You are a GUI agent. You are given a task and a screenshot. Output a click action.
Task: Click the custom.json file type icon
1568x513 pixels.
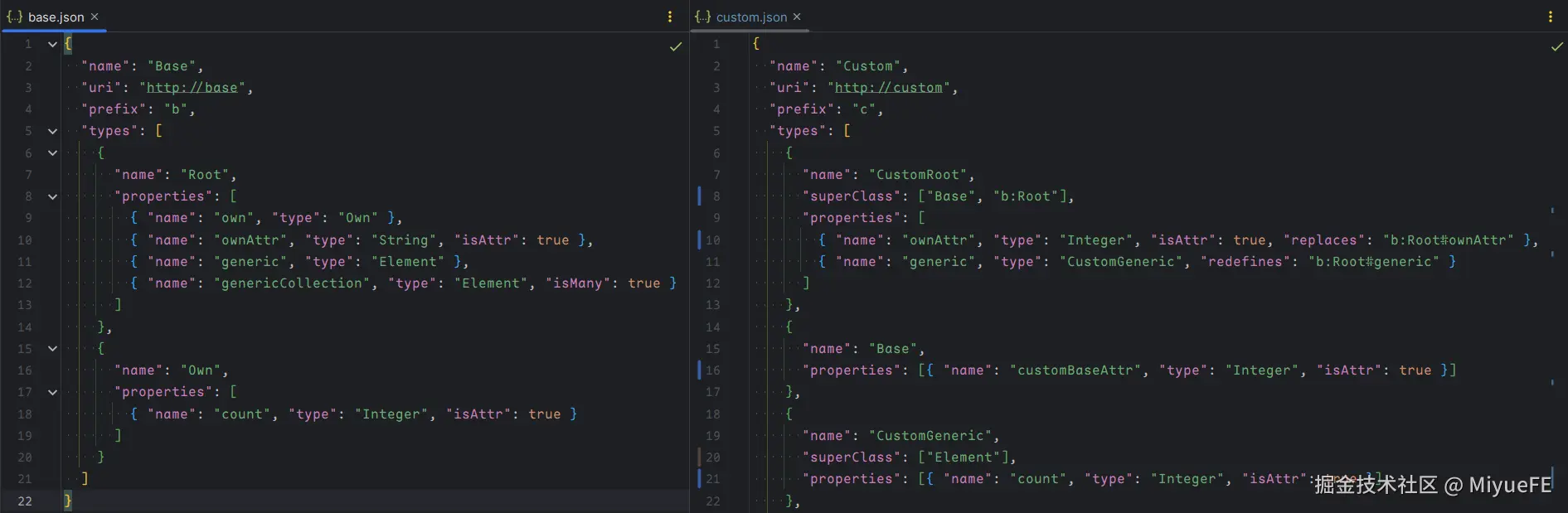(x=703, y=17)
